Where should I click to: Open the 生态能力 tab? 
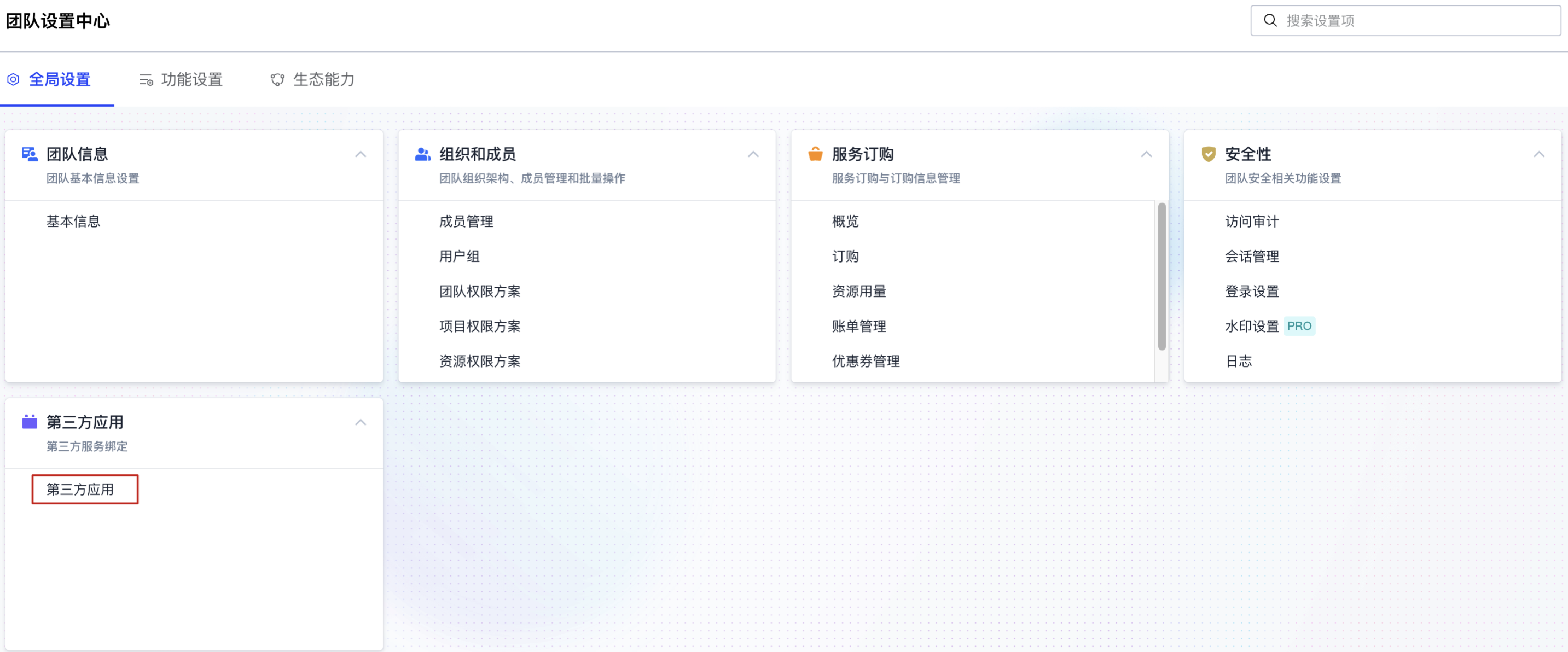tap(323, 80)
